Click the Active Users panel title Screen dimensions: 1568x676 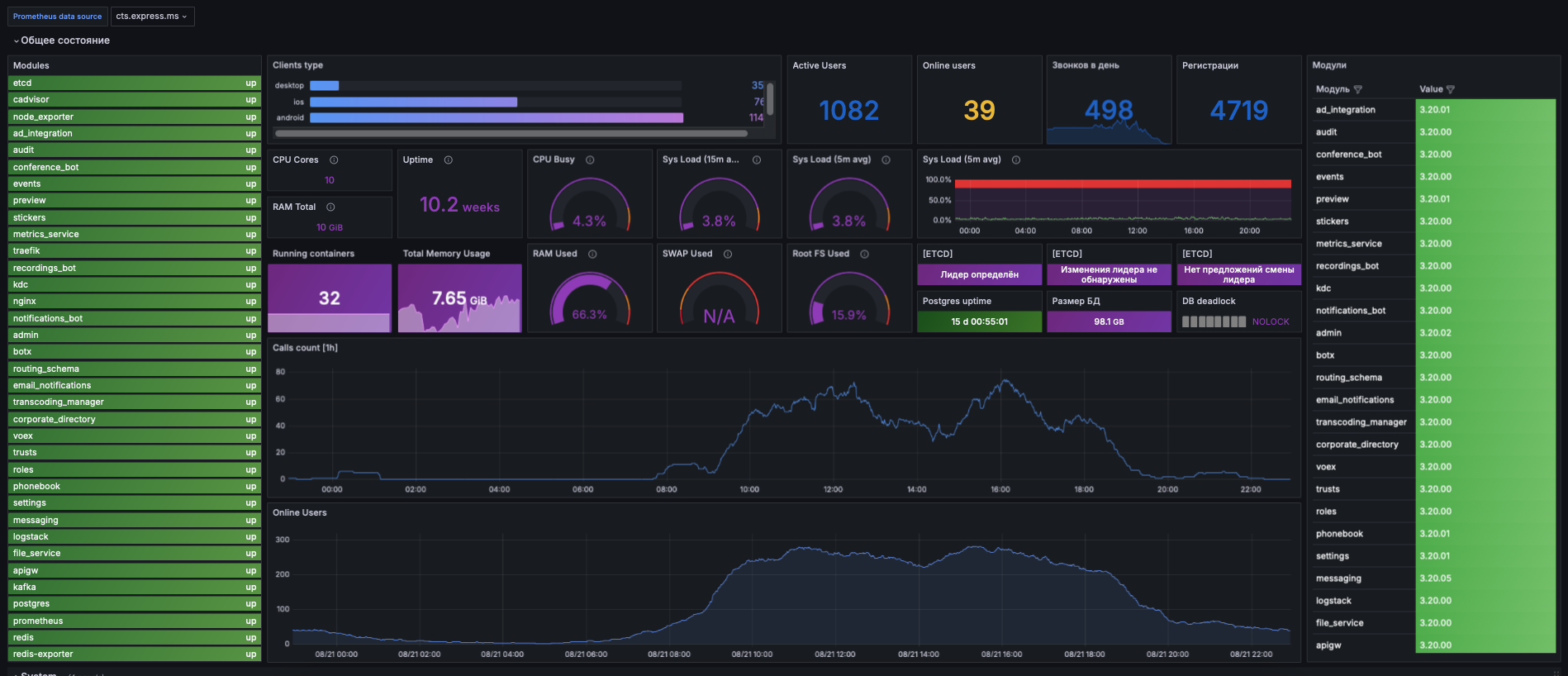click(x=820, y=65)
